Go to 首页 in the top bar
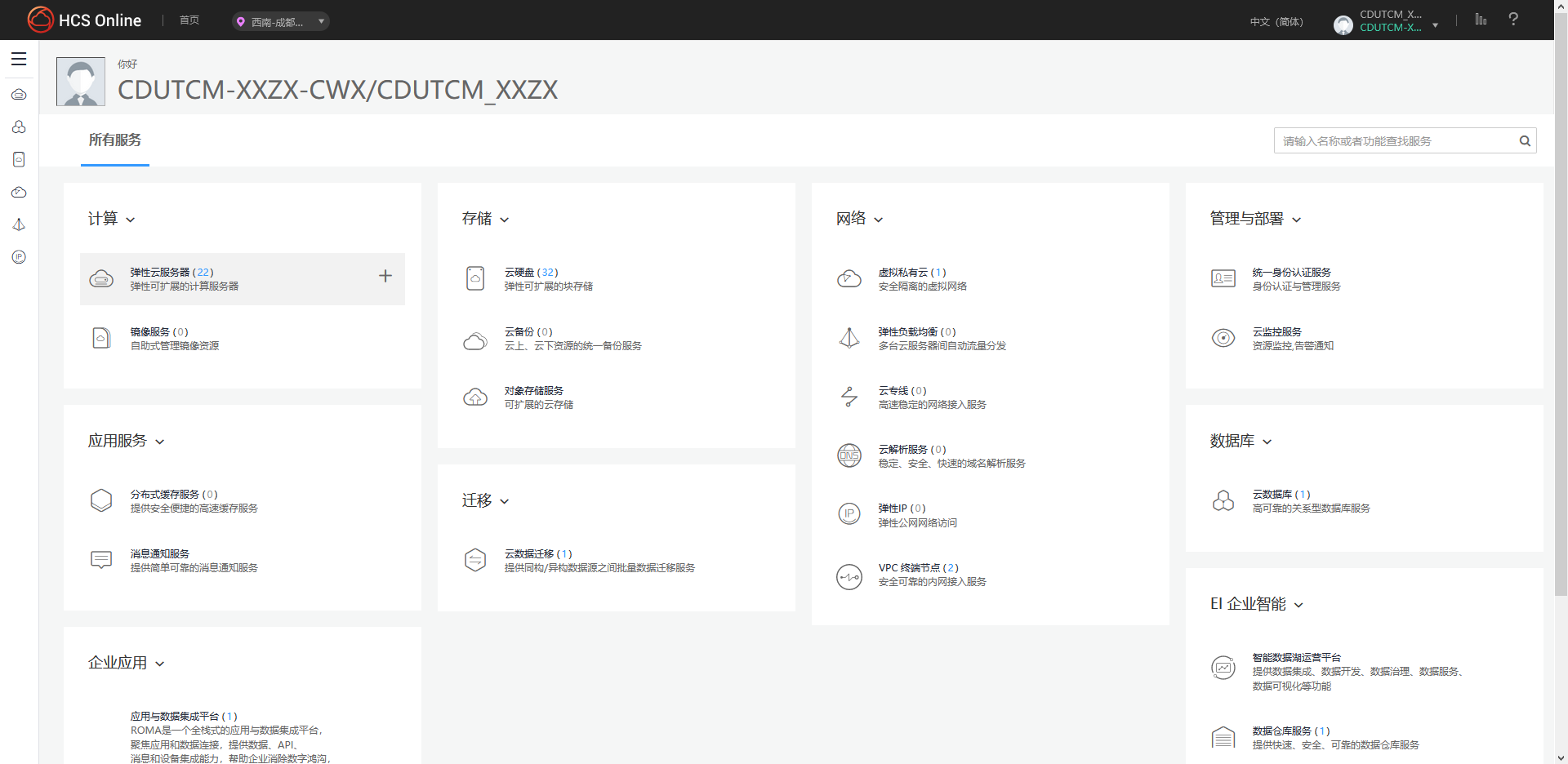The image size is (1568, 764). click(x=189, y=20)
